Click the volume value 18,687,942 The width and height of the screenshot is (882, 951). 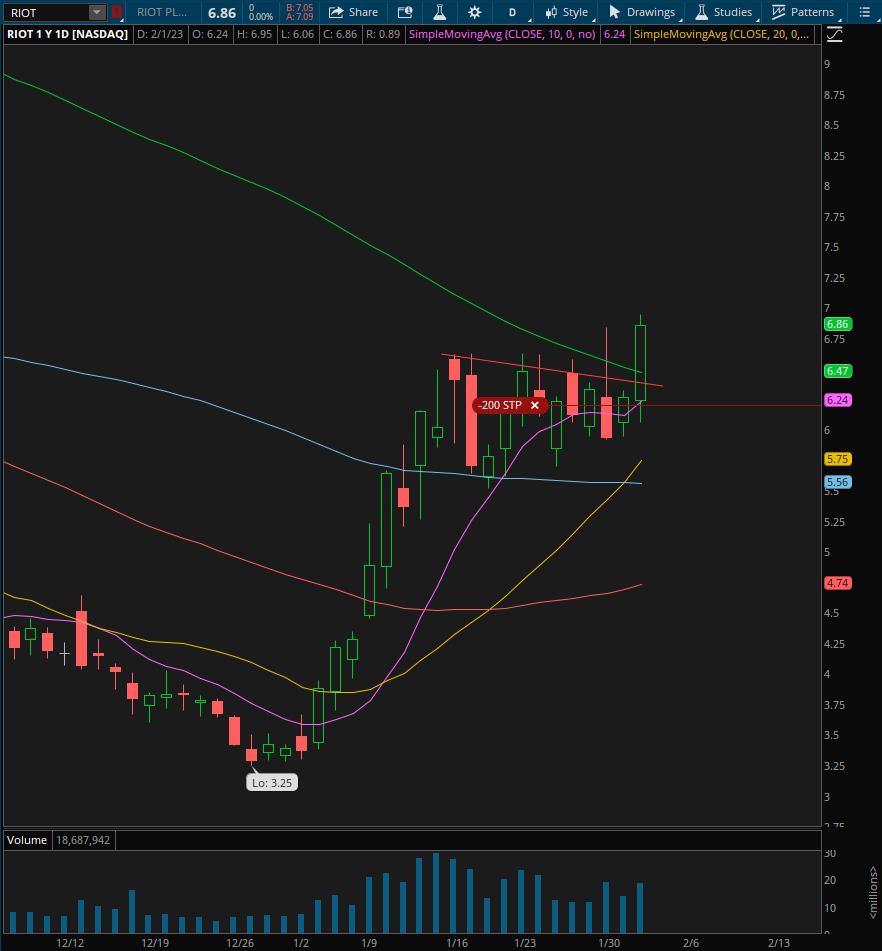(83, 840)
